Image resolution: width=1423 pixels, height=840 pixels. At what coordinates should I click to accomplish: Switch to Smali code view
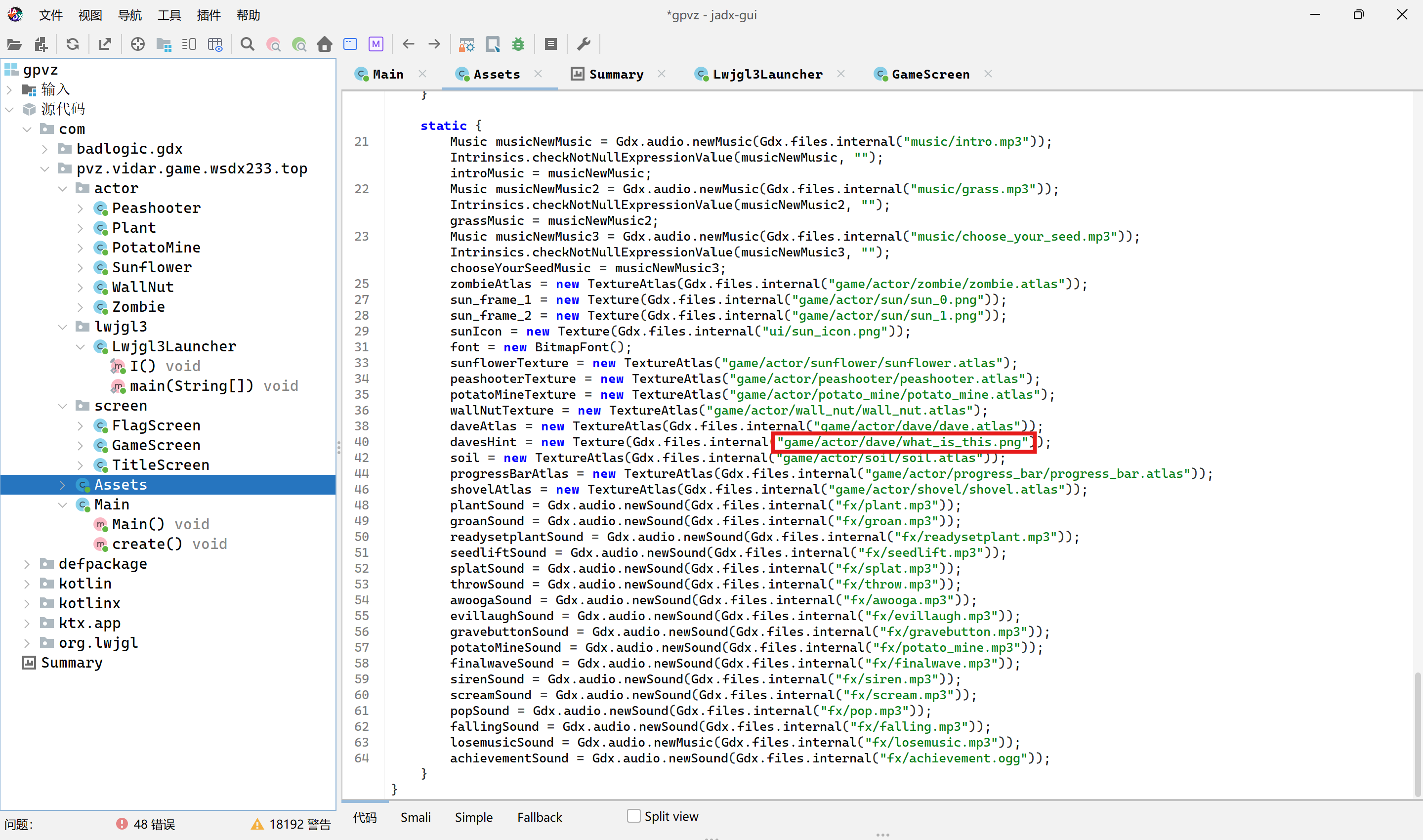click(416, 817)
